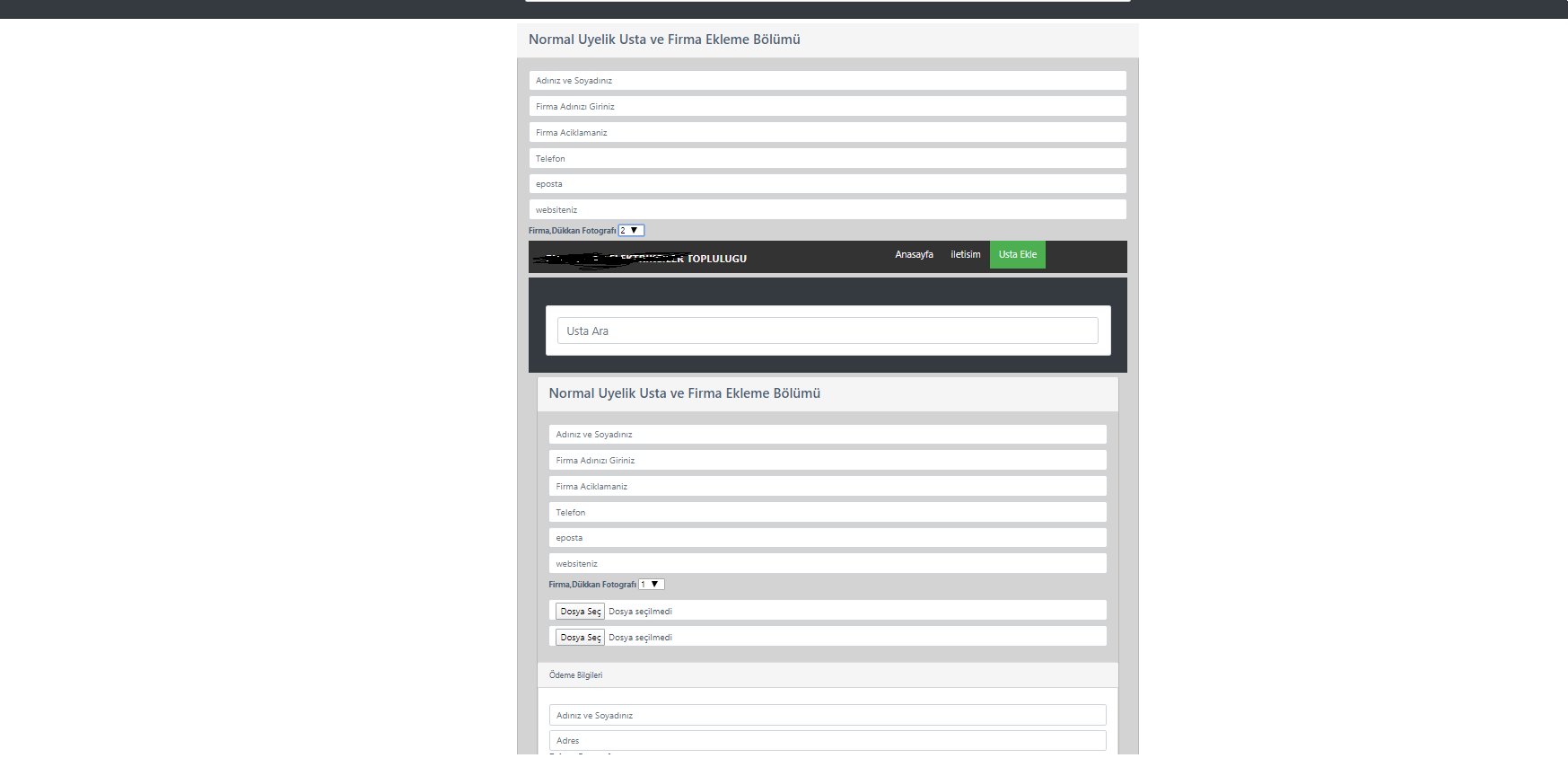Click the nested form's Telefon field
The width and height of the screenshot is (1568, 758).
click(828, 513)
